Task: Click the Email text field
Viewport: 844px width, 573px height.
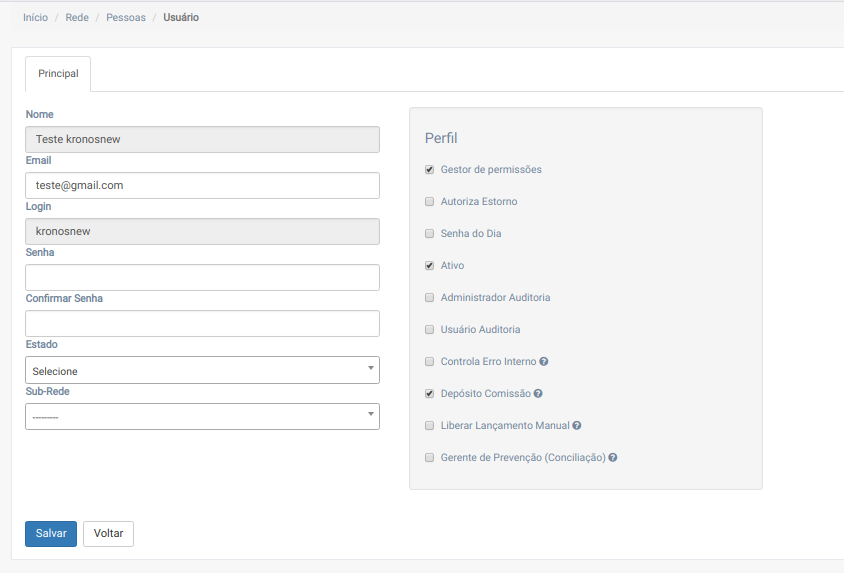Action: click(x=202, y=186)
